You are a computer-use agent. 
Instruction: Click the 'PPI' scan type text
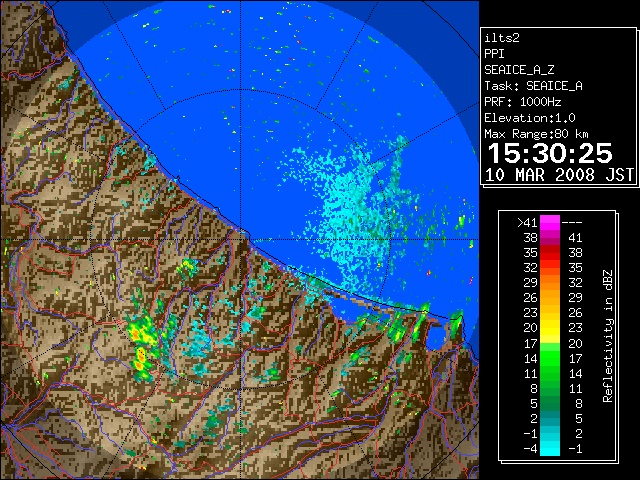pyautogui.click(x=494, y=54)
